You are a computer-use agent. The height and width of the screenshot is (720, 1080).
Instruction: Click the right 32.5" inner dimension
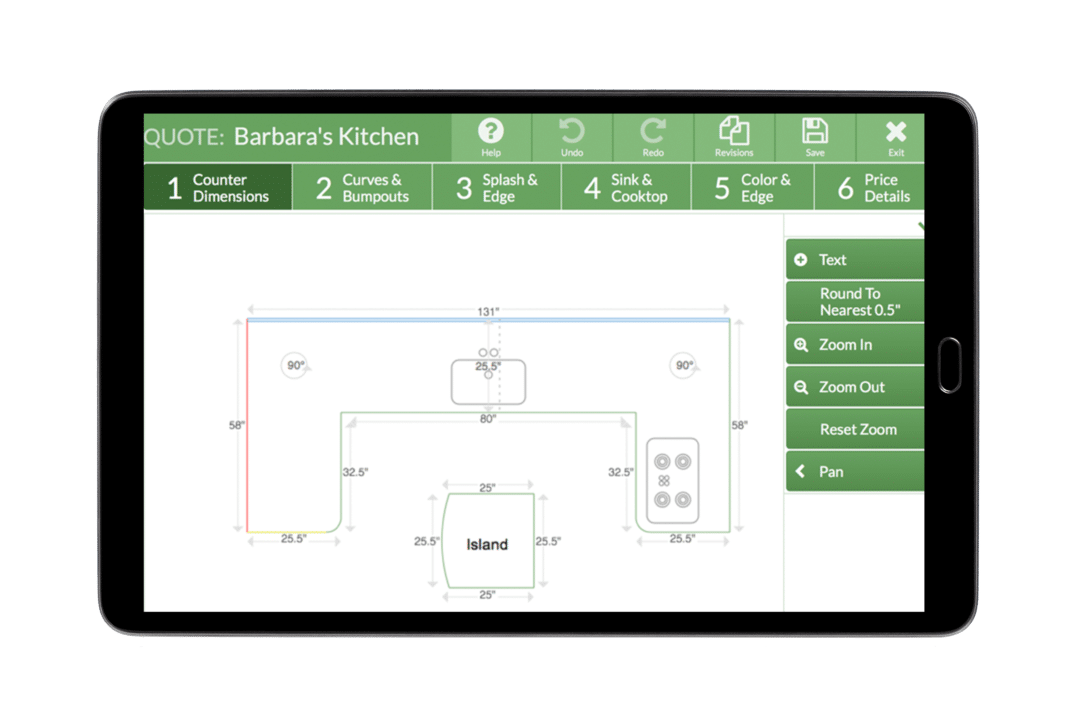coord(621,472)
